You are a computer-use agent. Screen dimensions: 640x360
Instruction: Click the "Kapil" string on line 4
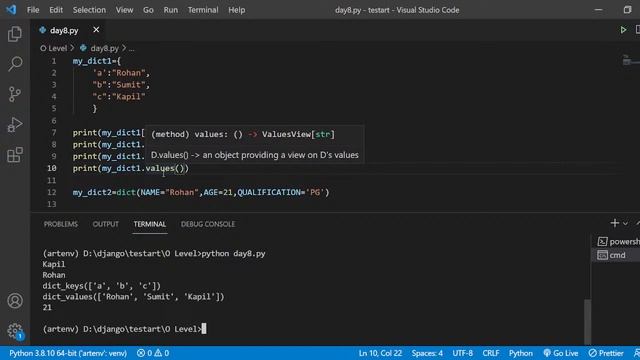[x=129, y=97]
